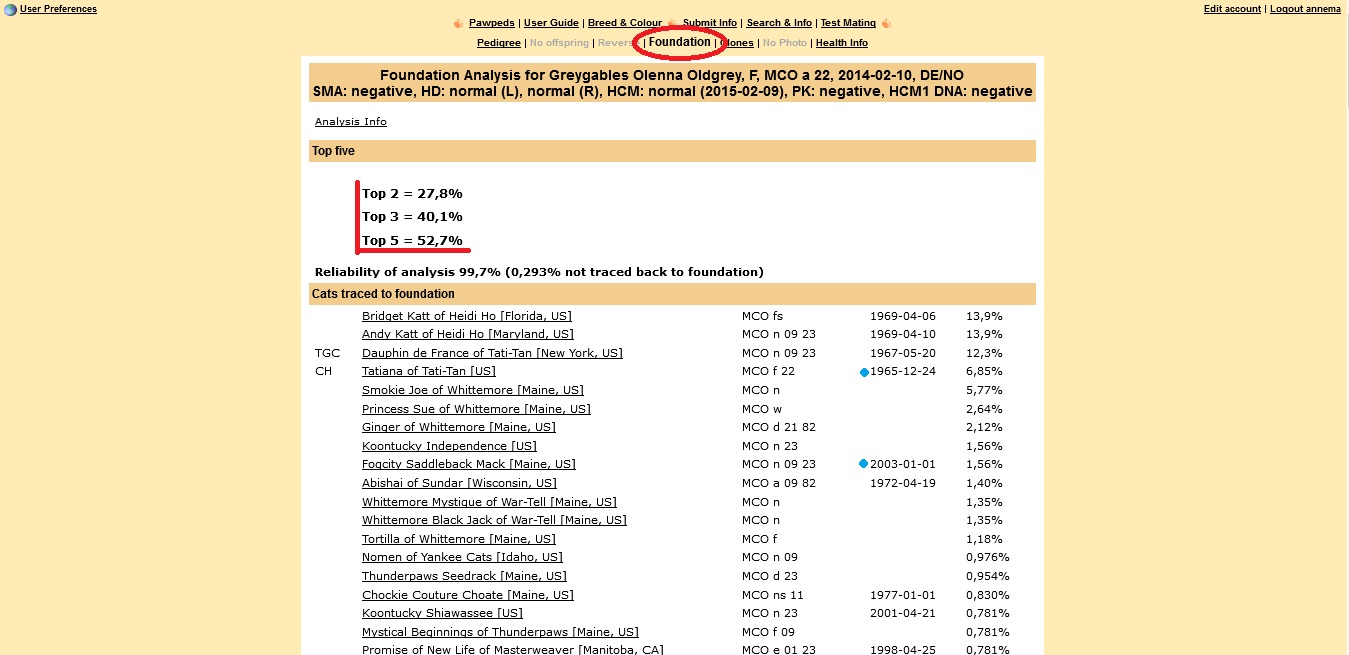Click the Reliability of analysis 99,7% line
Image resolution: width=1349 pixels, height=655 pixels.
point(539,272)
